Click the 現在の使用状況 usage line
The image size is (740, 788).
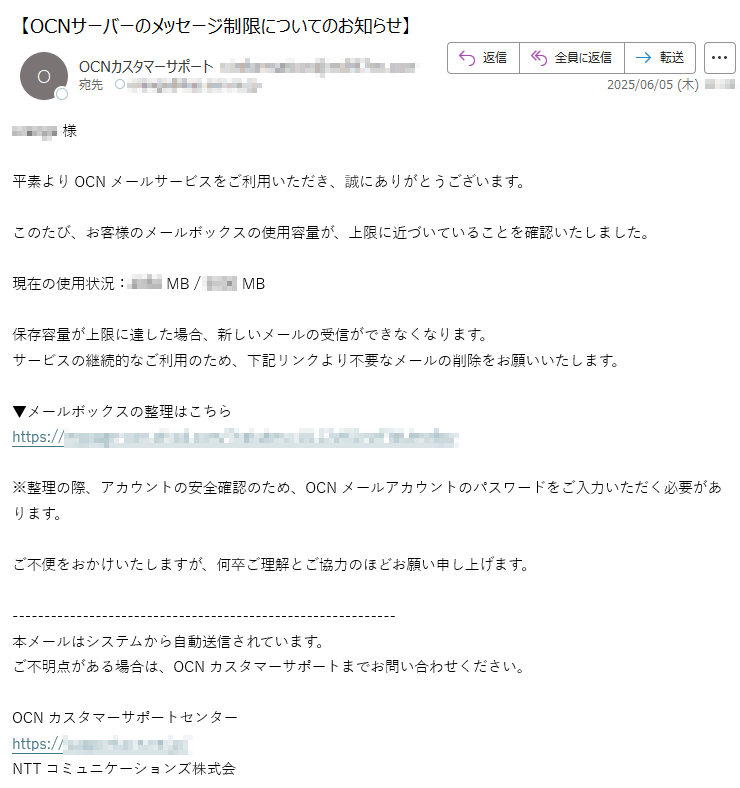139,284
